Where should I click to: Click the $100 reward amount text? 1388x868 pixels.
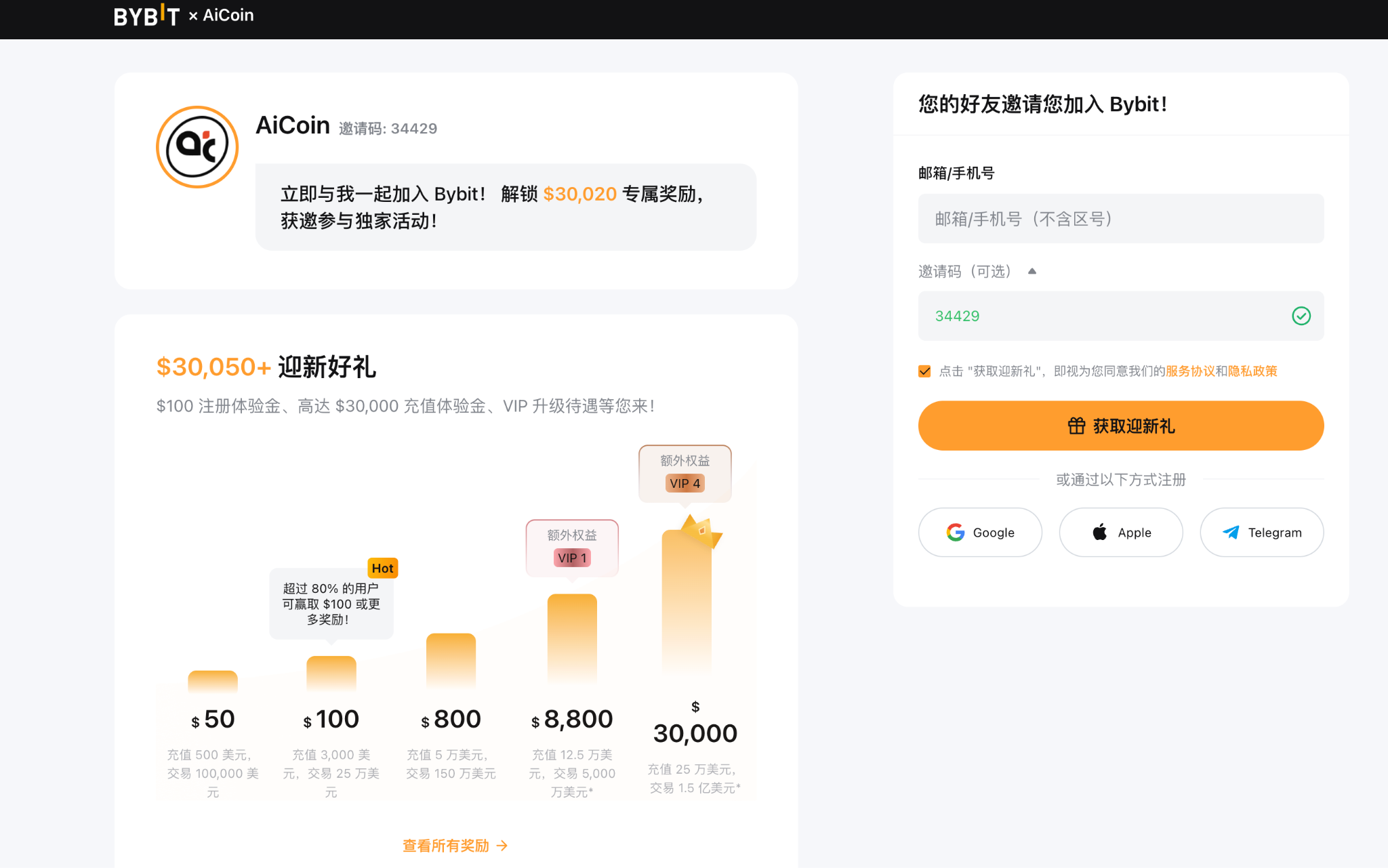(x=331, y=719)
